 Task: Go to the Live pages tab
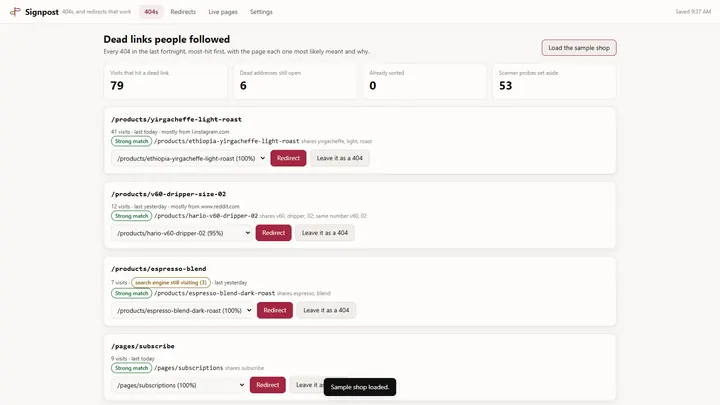pyautogui.click(x=223, y=12)
